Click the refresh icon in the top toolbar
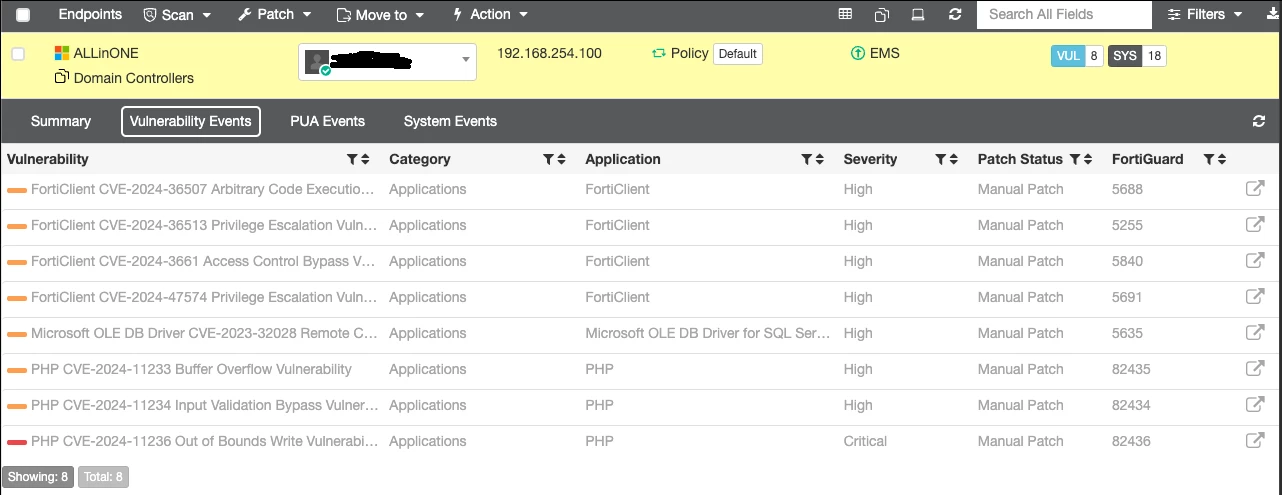This screenshot has width=1282, height=495. [955, 14]
